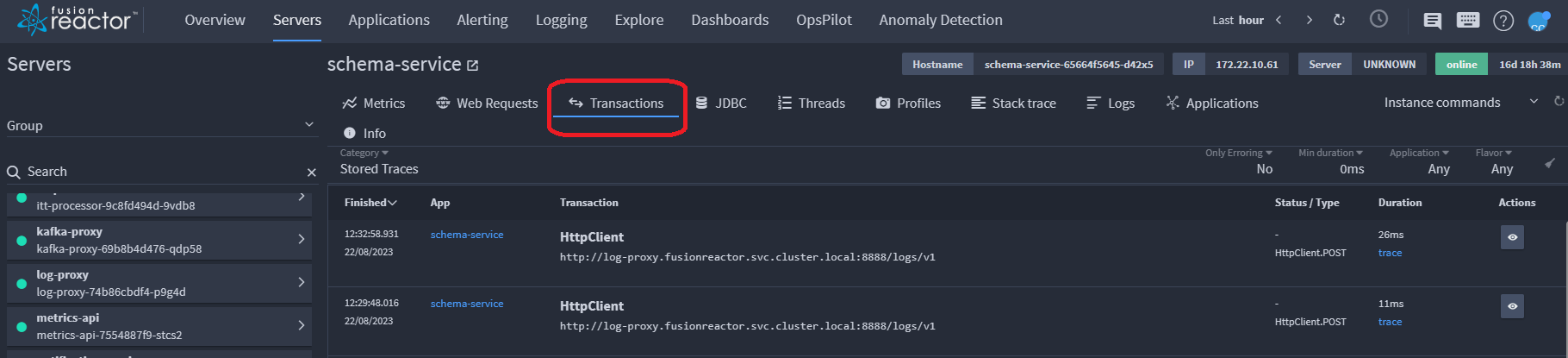Expand the Group dropdown
The height and width of the screenshot is (358, 1568).
pos(161,126)
